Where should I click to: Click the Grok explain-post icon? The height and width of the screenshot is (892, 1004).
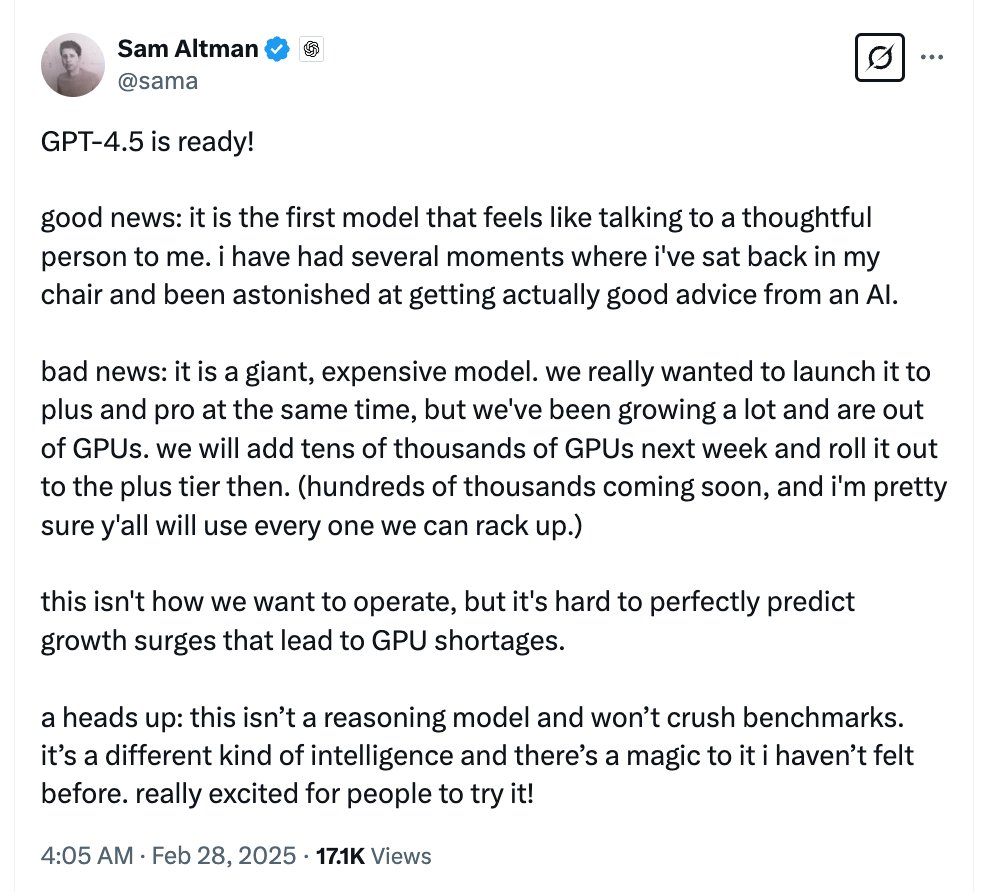[880, 58]
